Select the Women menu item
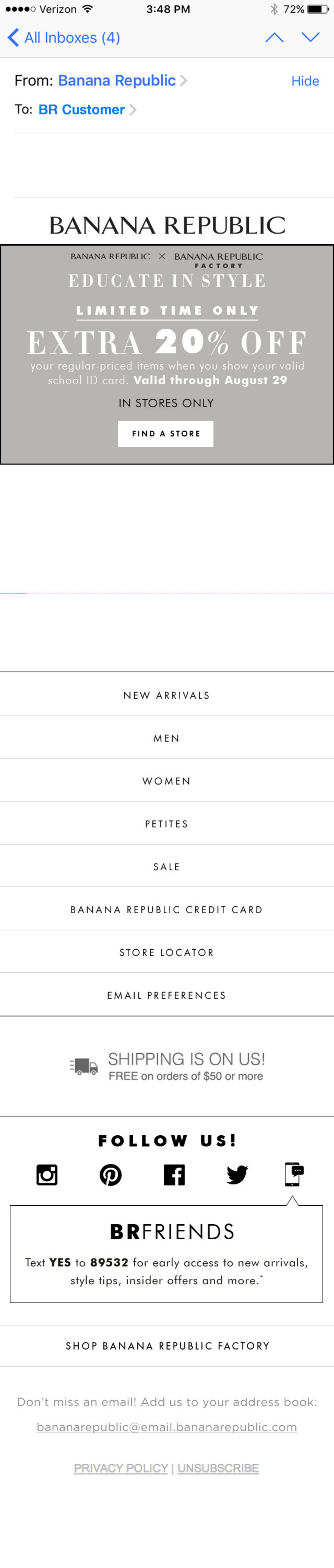Viewport: 334px width, 1568px height. tap(167, 781)
